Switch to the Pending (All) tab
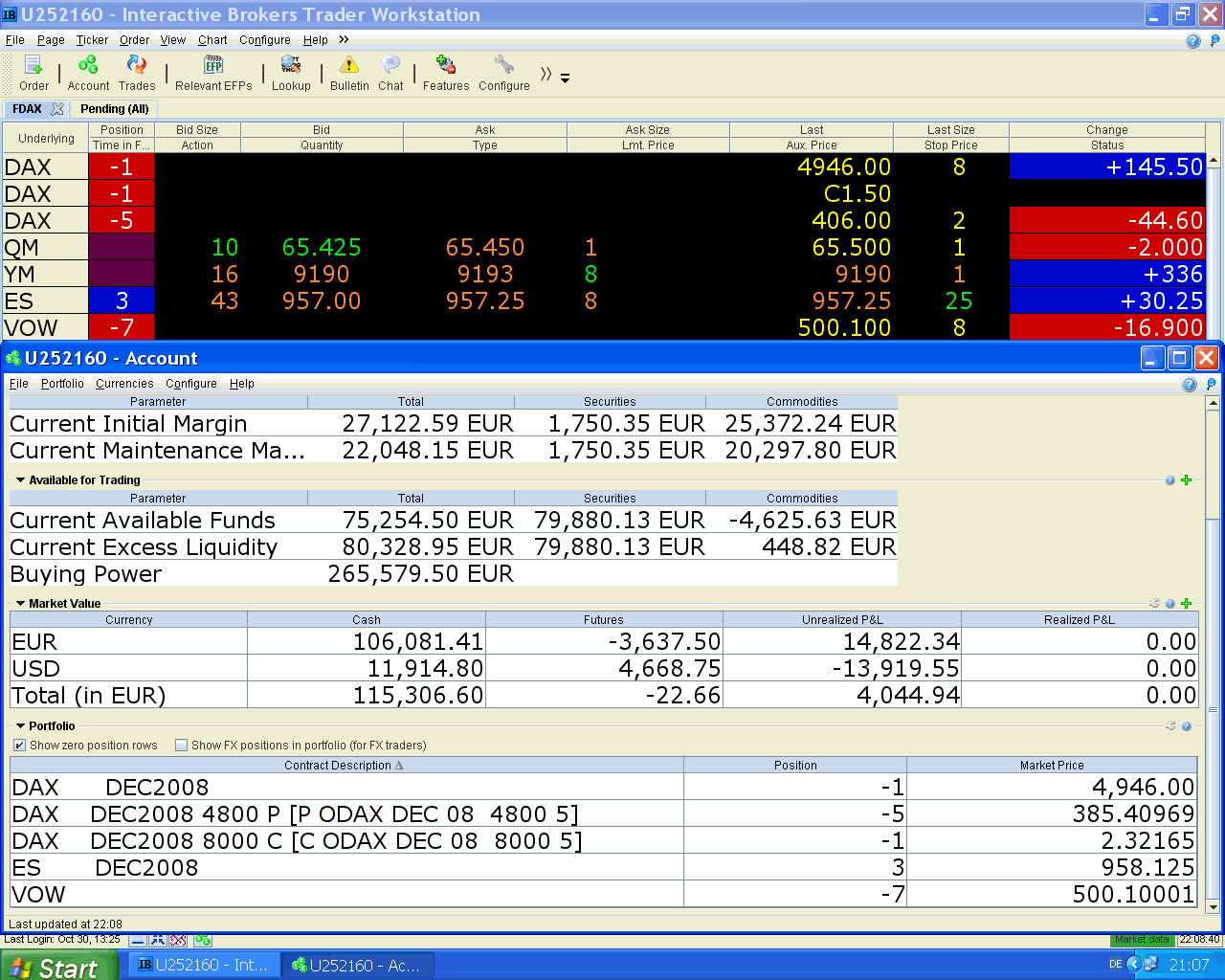This screenshot has width=1225, height=980. pyautogui.click(x=114, y=109)
